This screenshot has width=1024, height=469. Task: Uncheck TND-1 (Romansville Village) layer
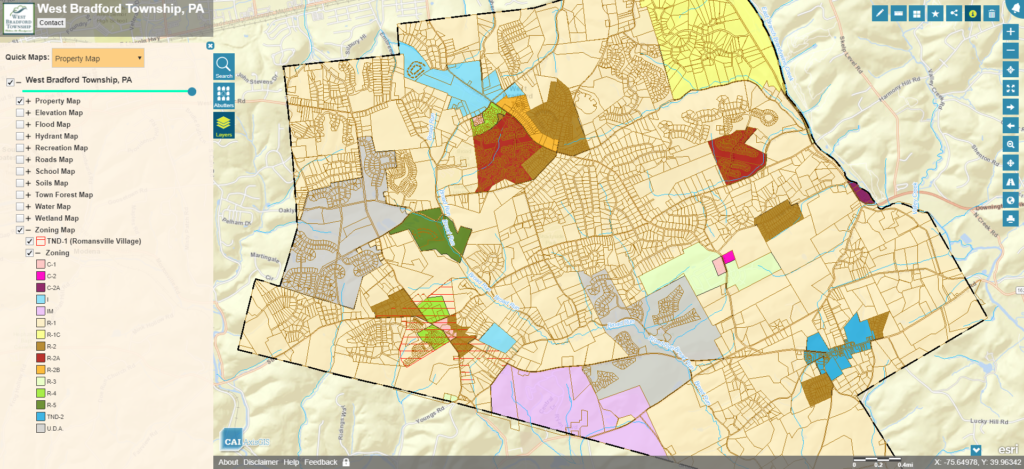(29, 241)
